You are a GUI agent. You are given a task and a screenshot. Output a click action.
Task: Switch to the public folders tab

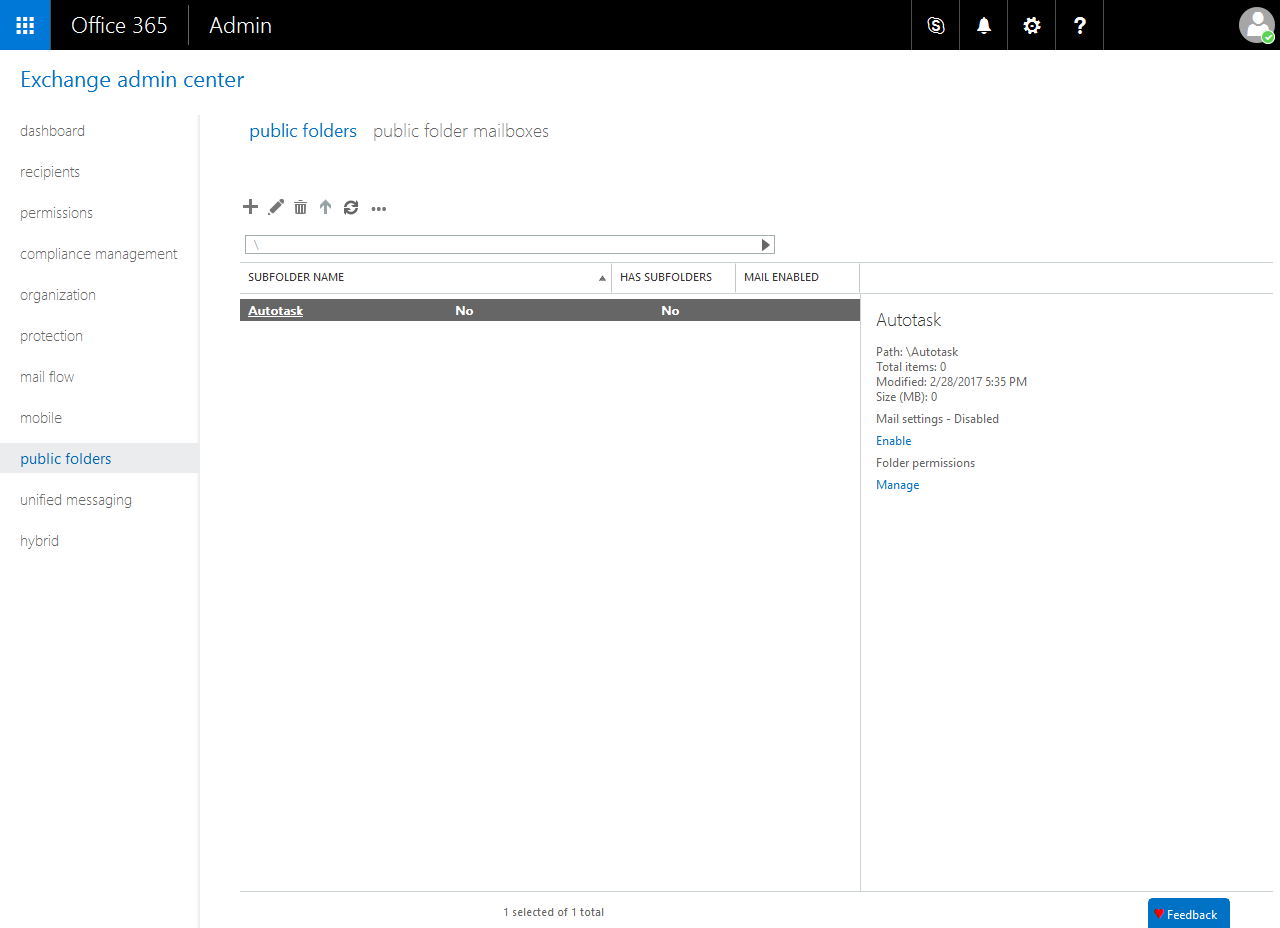303,131
